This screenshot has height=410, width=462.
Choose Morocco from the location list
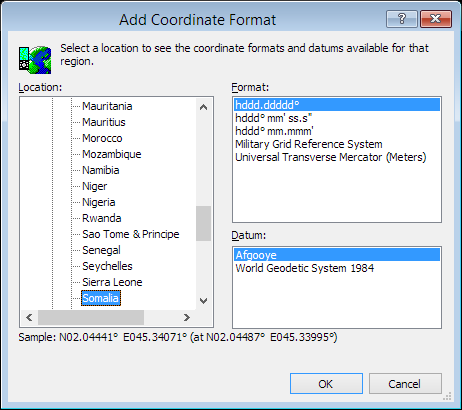click(x=102, y=138)
